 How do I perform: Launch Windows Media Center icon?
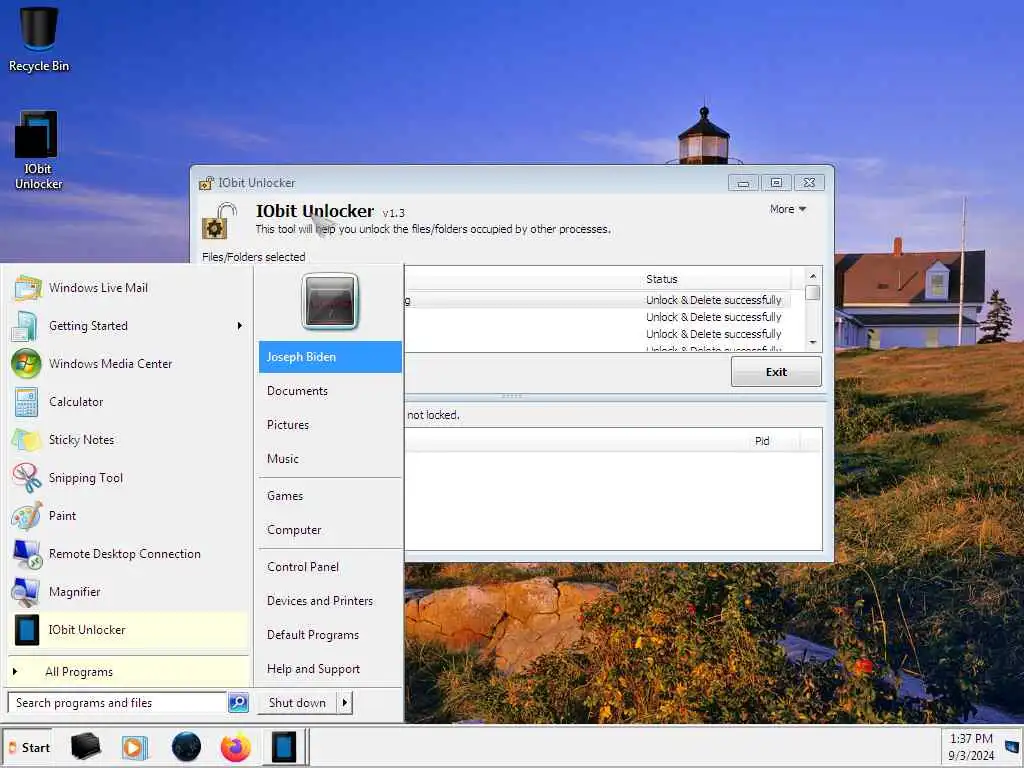[x=26, y=364]
